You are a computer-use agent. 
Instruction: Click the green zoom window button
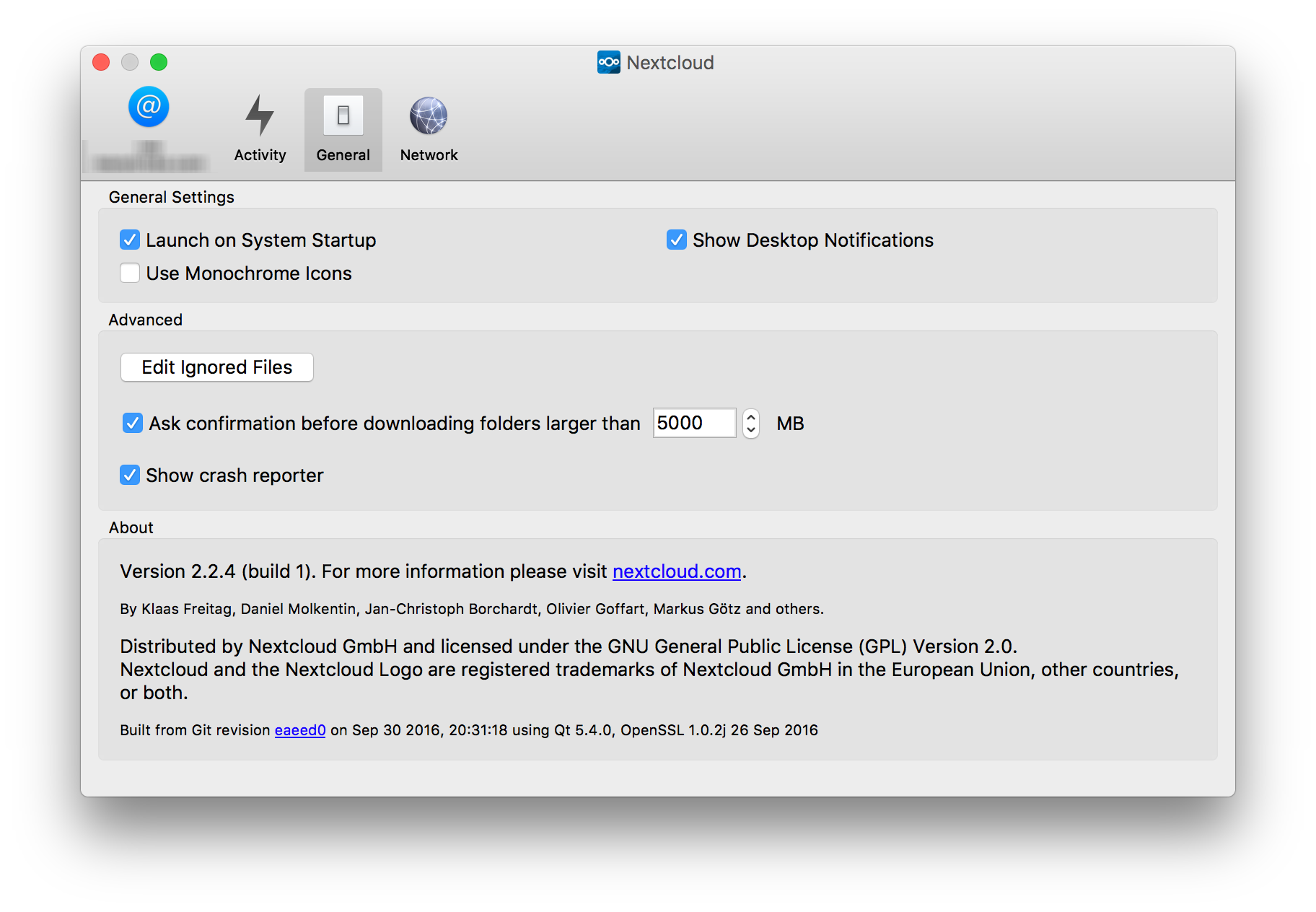pyautogui.click(x=159, y=63)
